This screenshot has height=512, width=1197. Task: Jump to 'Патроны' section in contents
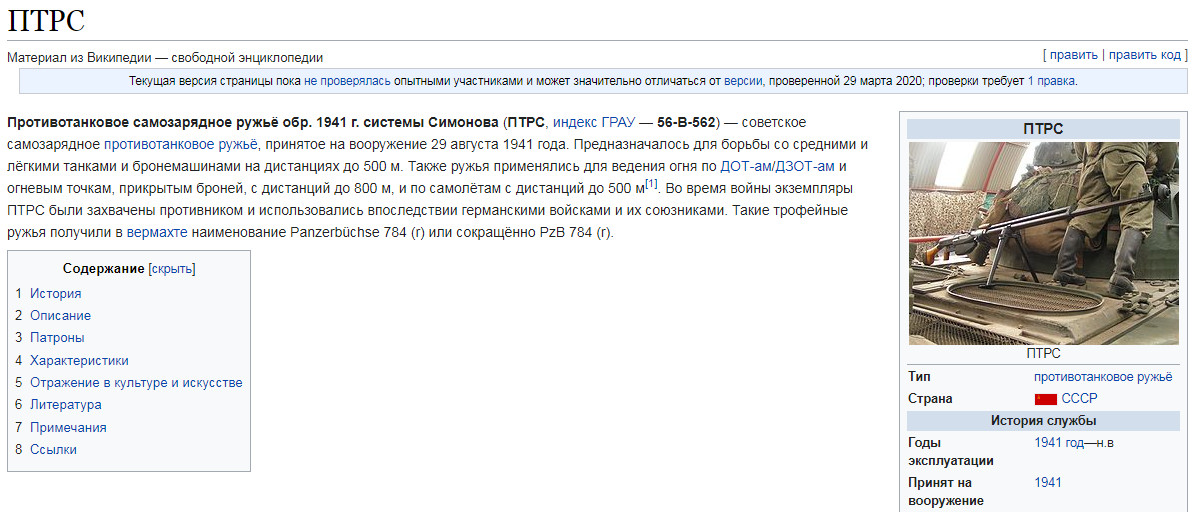(x=57, y=337)
